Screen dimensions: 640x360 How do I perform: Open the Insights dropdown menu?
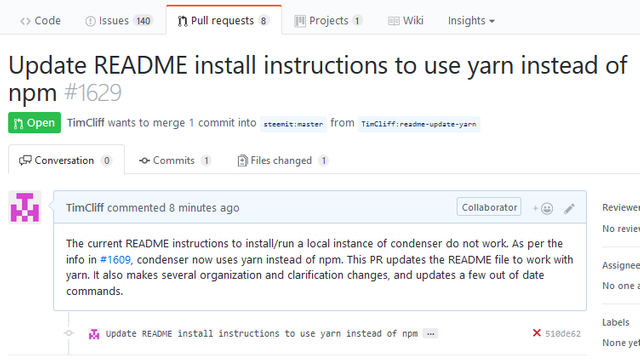(x=471, y=20)
